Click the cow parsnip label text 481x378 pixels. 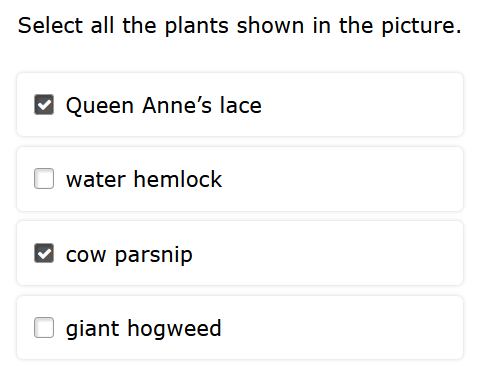point(129,256)
